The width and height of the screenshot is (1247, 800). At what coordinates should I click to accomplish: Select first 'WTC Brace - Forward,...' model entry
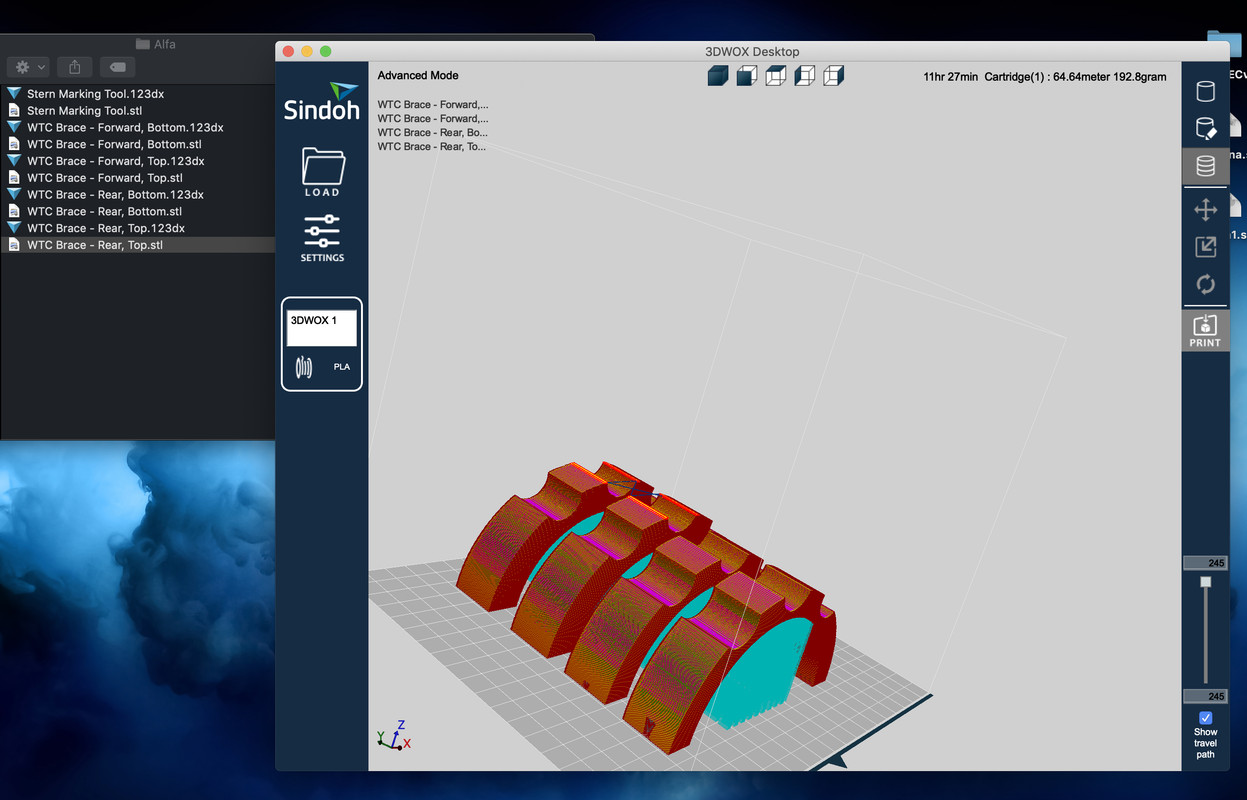coord(433,104)
